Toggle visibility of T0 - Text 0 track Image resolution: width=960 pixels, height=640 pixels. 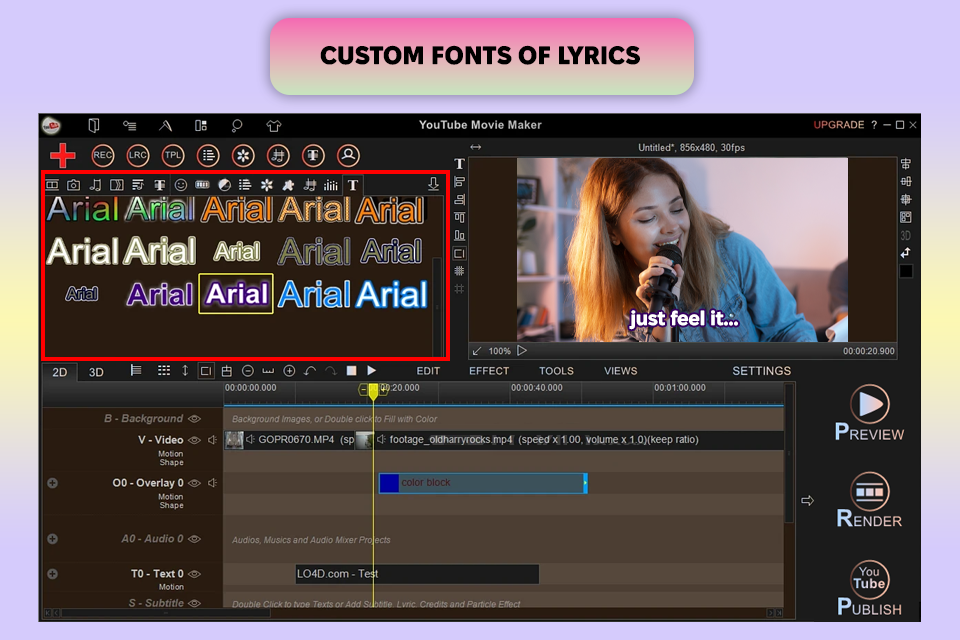click(194, 574)
